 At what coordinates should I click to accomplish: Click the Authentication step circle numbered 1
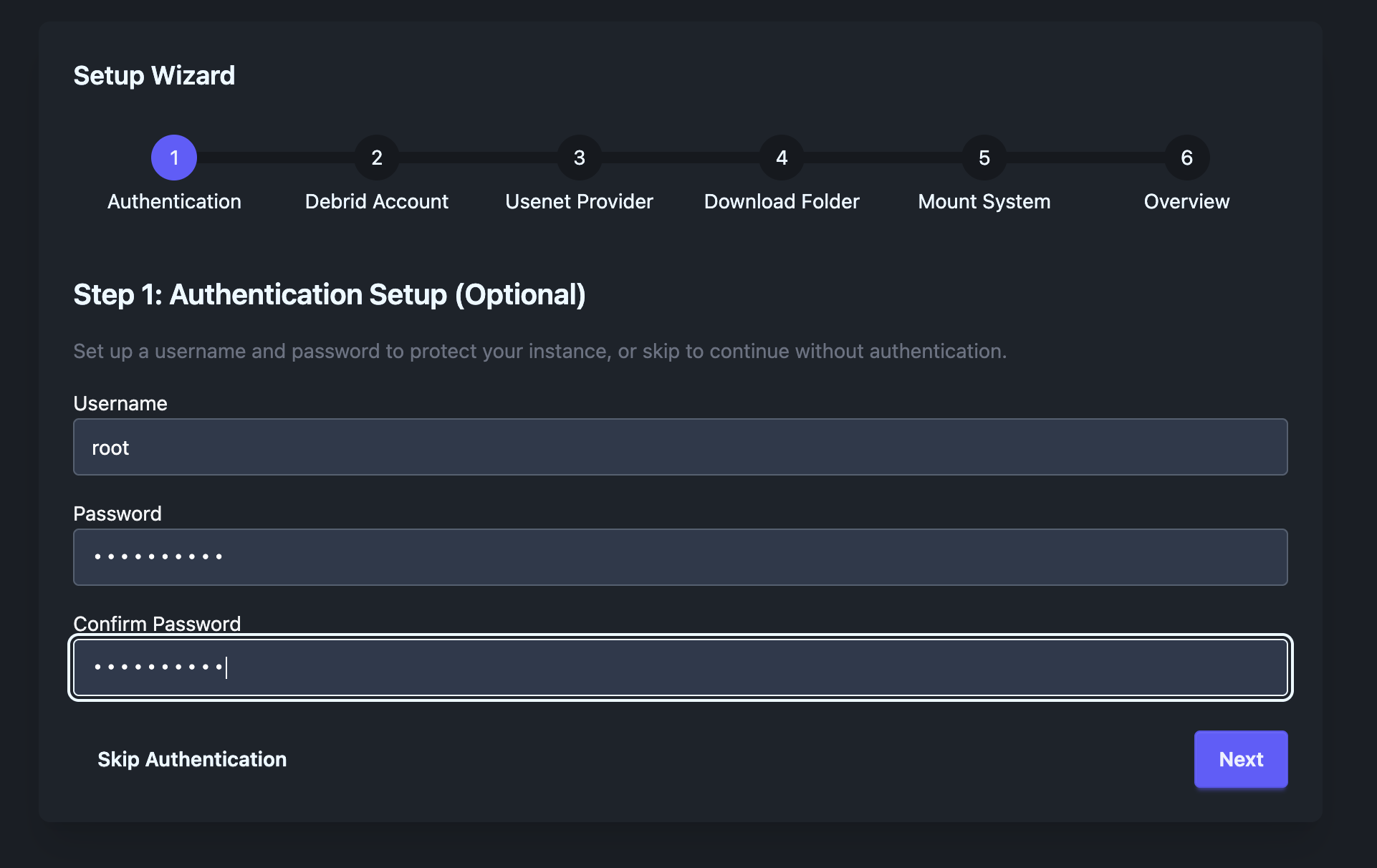173,158
